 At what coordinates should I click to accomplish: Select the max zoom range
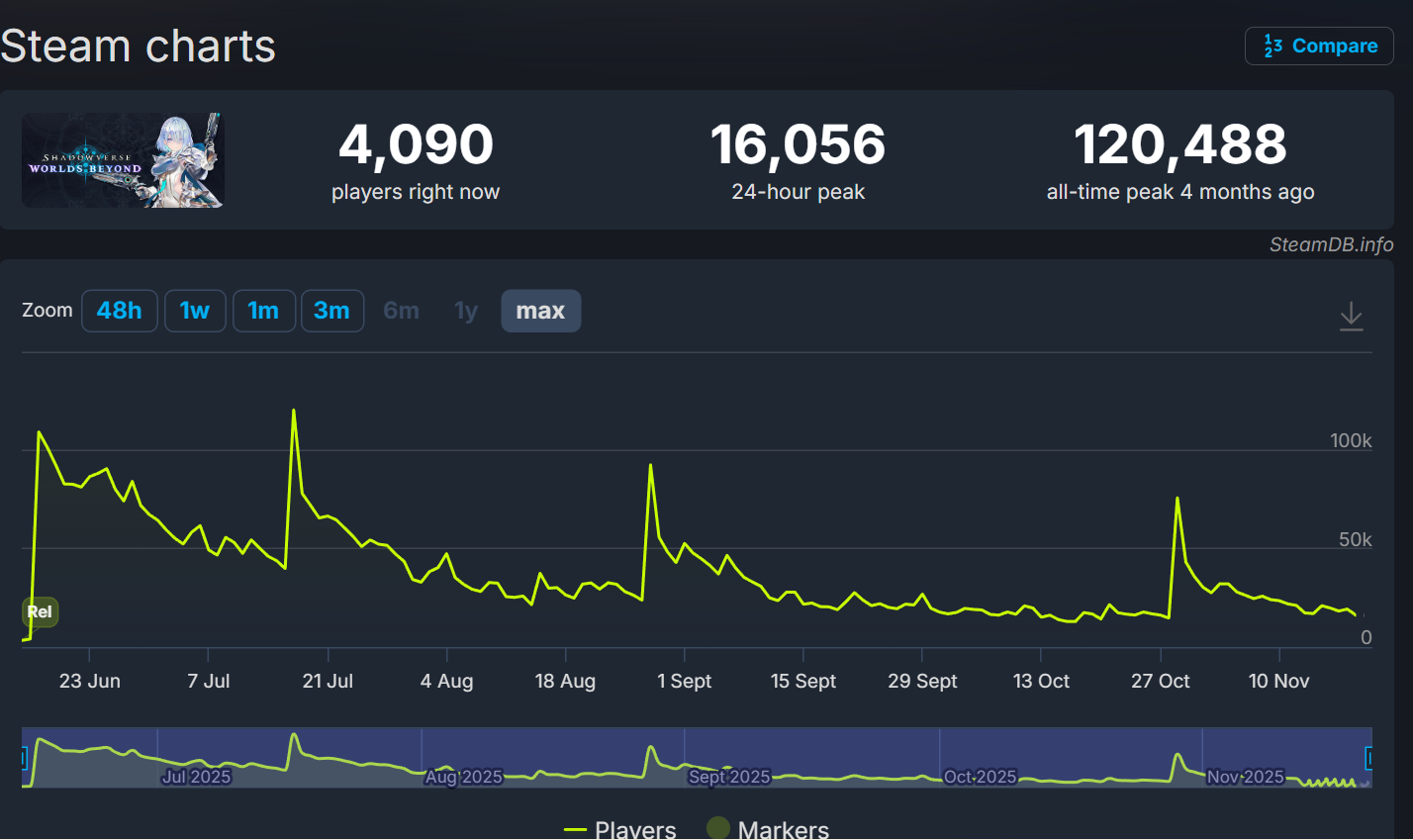coord(540,311)
